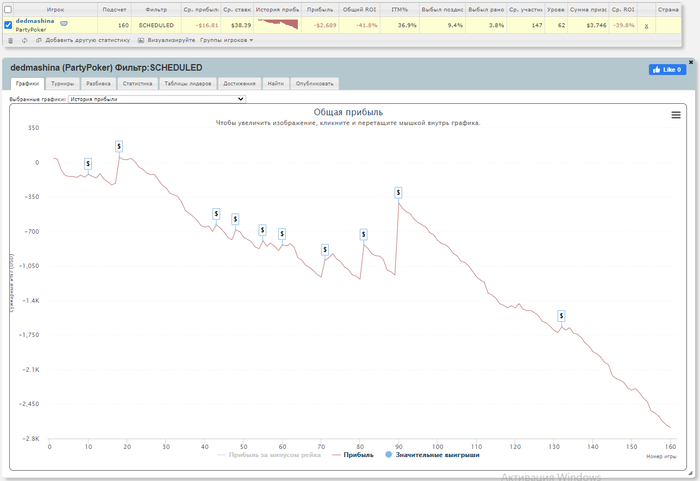The image size is (700, 481).
Task: Click the $ win marker near game 43
Action: [216, 214]
